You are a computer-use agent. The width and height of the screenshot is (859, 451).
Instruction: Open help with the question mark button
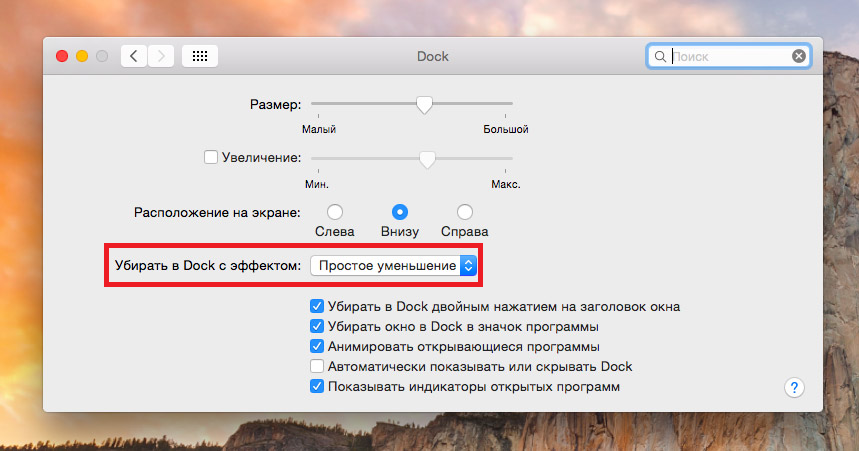tap(794, 387)
